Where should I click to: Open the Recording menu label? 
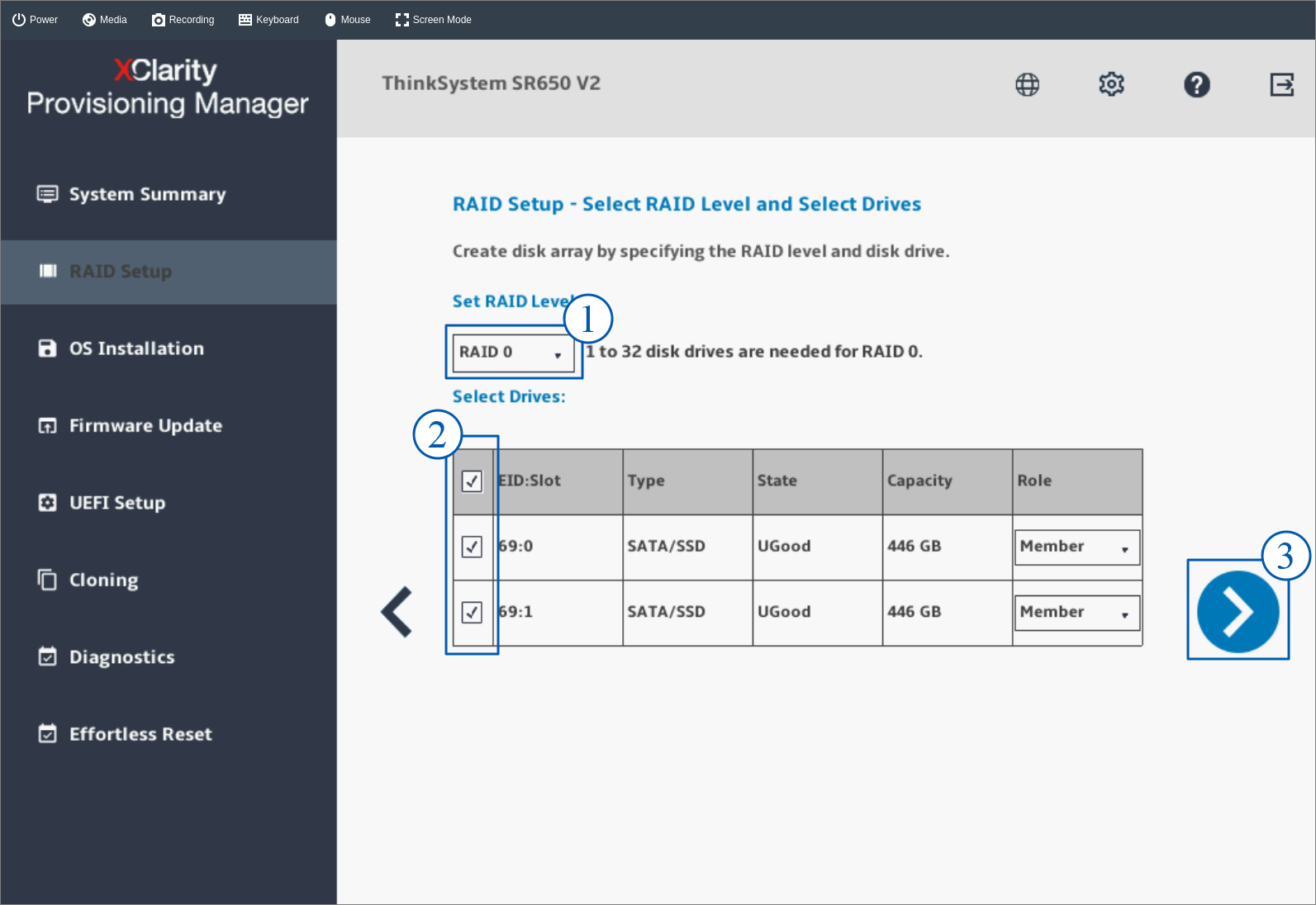pyautogui.click(x=192, y=20)
